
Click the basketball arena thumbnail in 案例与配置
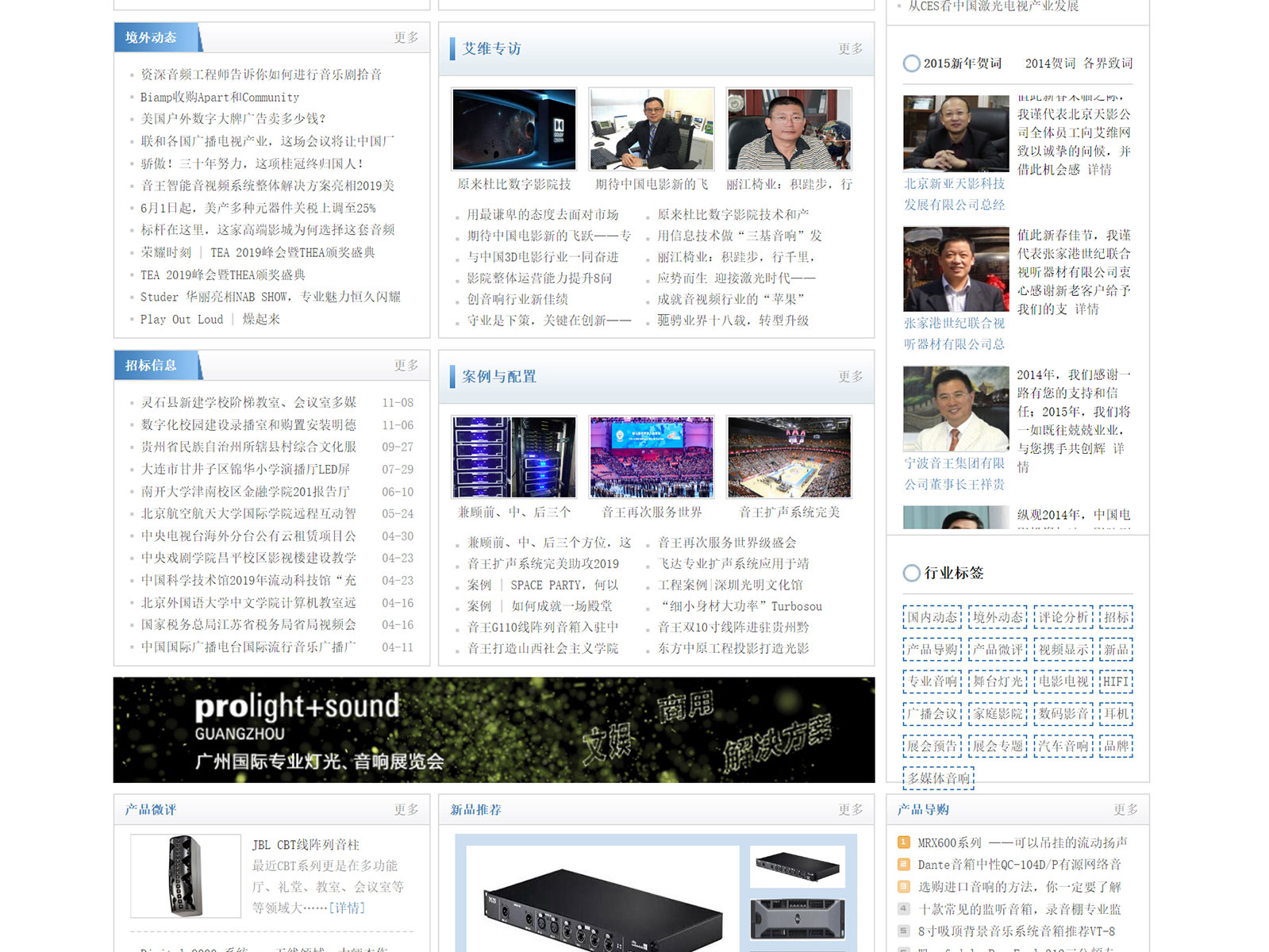[789, 458]
